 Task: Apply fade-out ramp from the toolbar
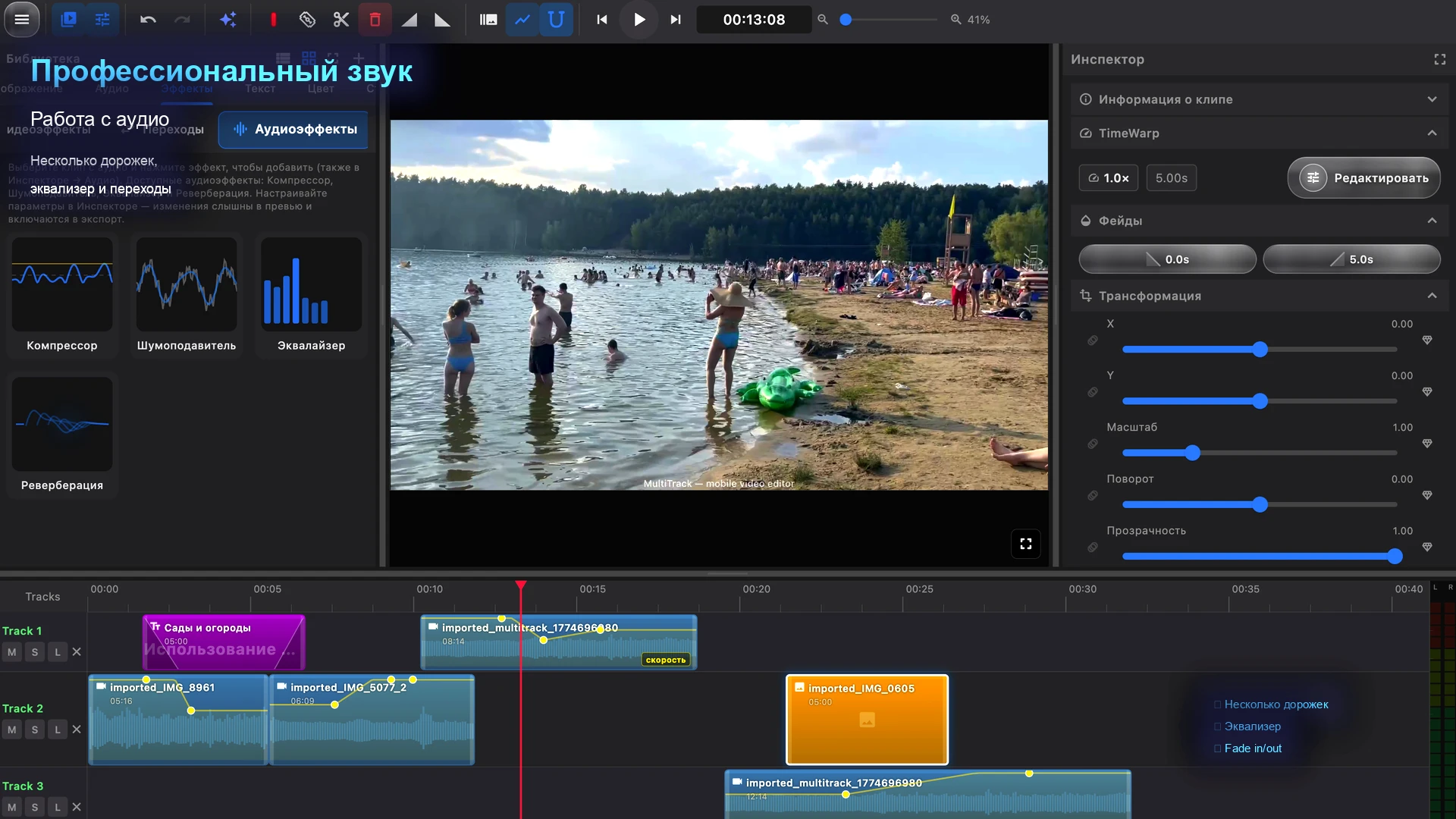443,20
